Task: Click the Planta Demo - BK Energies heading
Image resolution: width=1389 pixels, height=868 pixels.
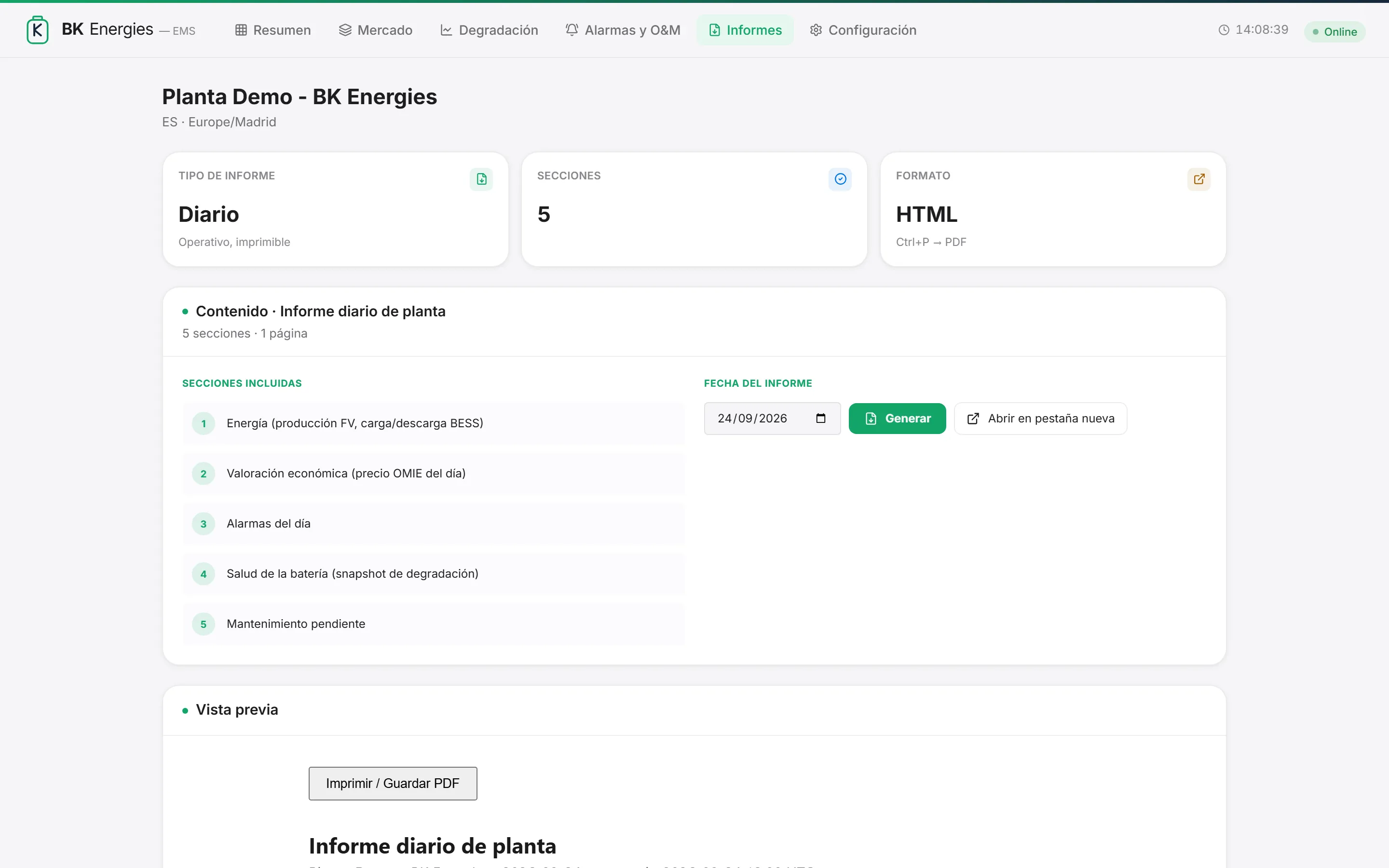Action: coord(299,96)
